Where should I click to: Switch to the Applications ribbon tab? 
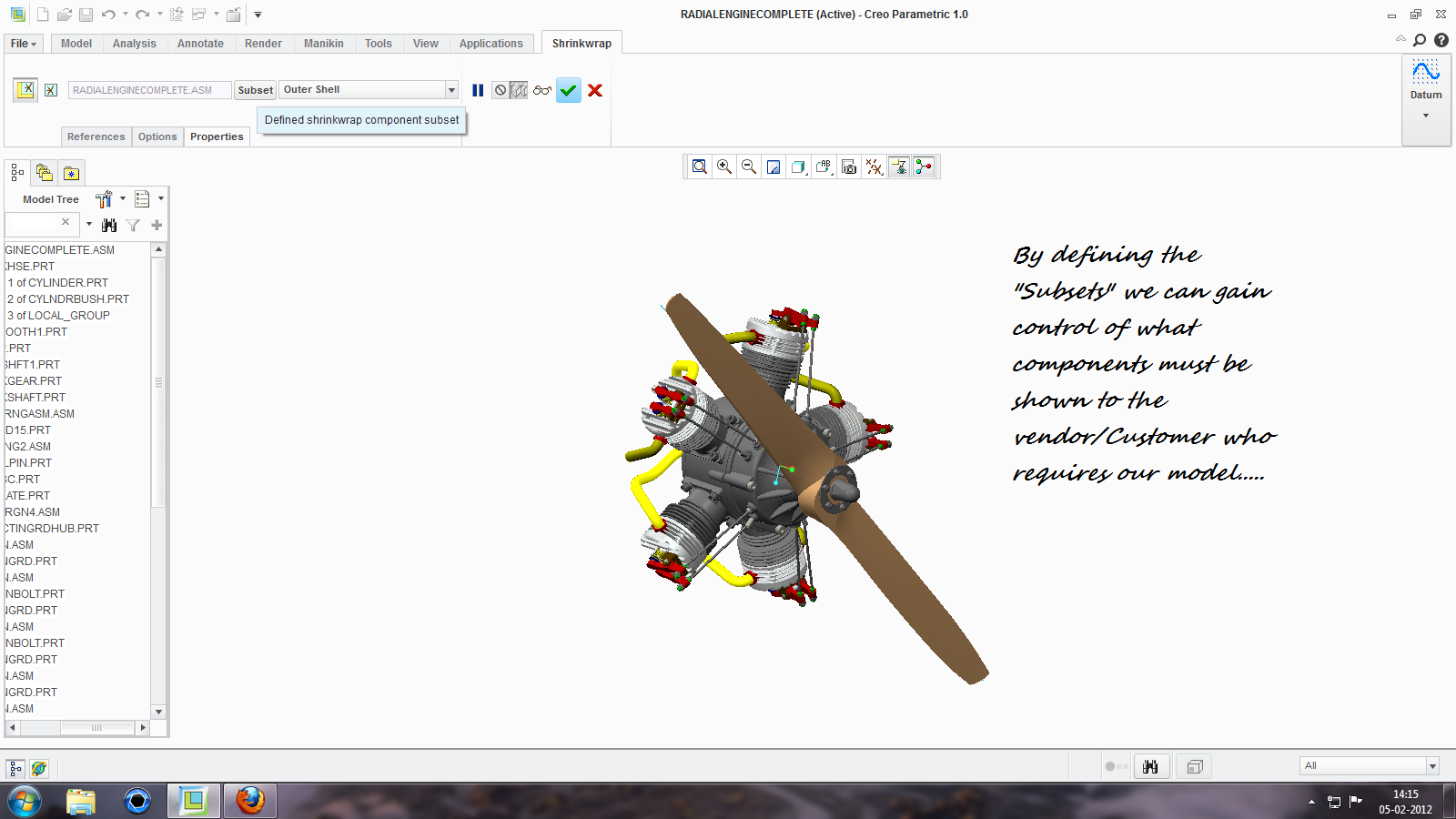coord(491,44)
